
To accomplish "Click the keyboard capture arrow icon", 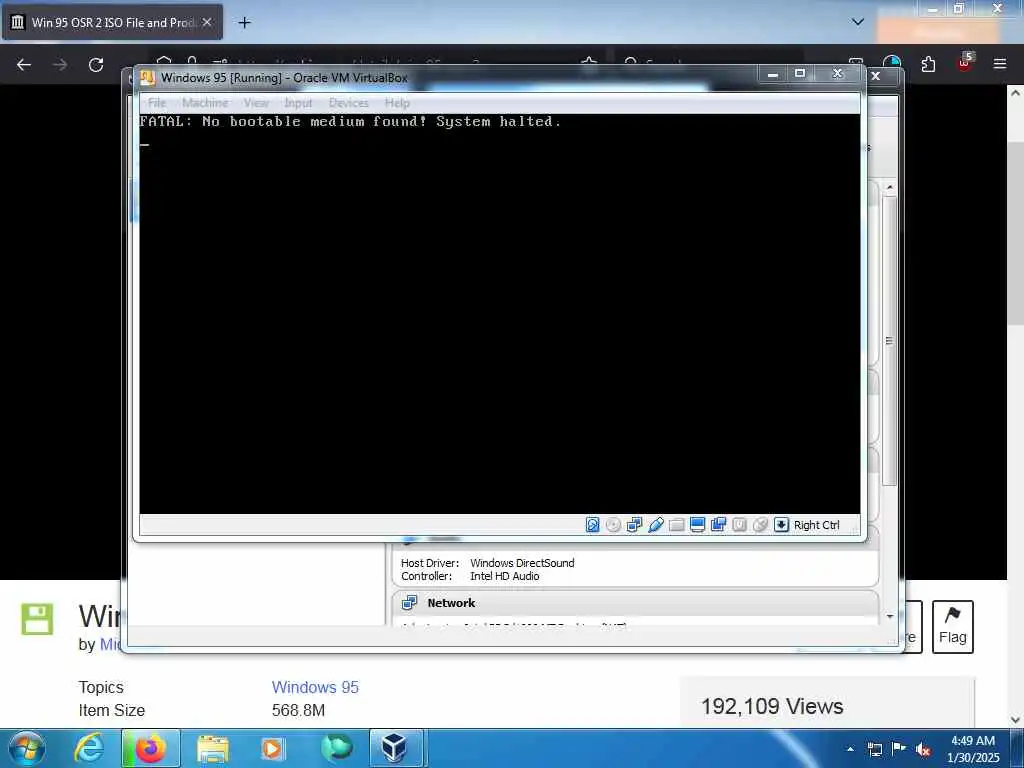I will pos(781,524).
